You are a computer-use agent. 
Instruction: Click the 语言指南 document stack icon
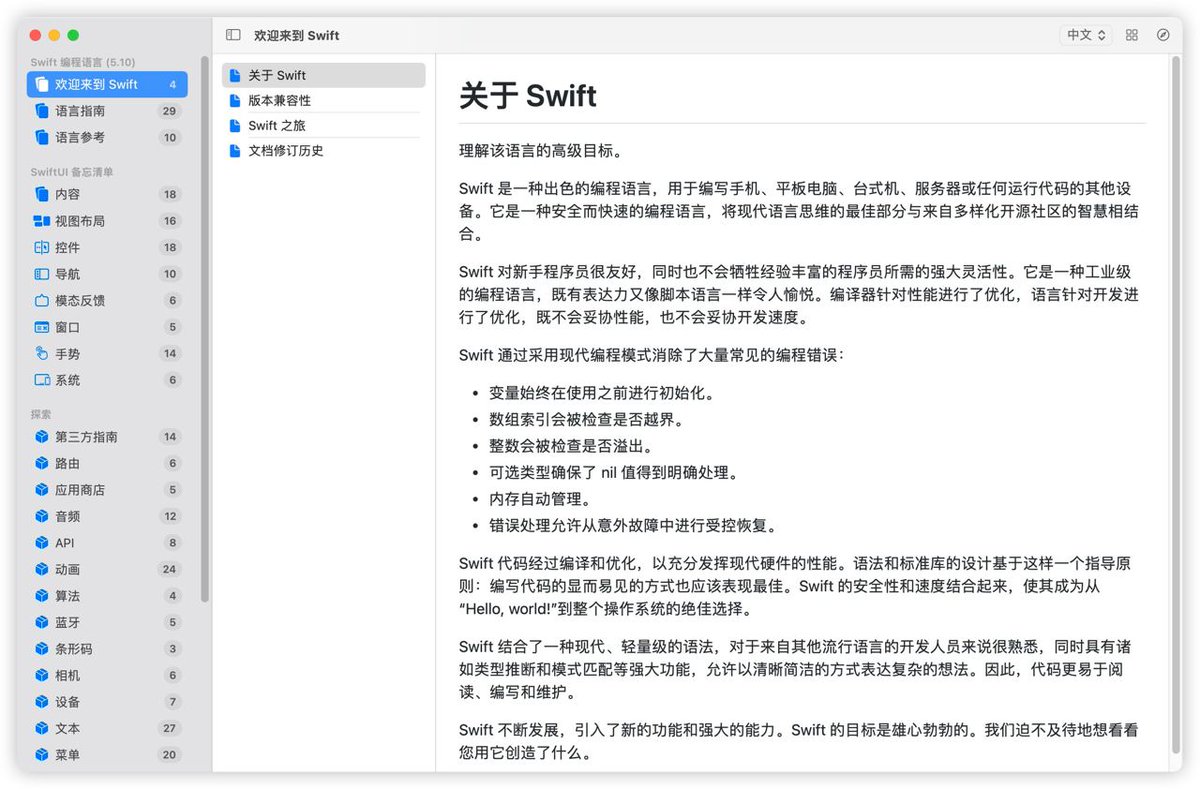(x=41, y=111)
